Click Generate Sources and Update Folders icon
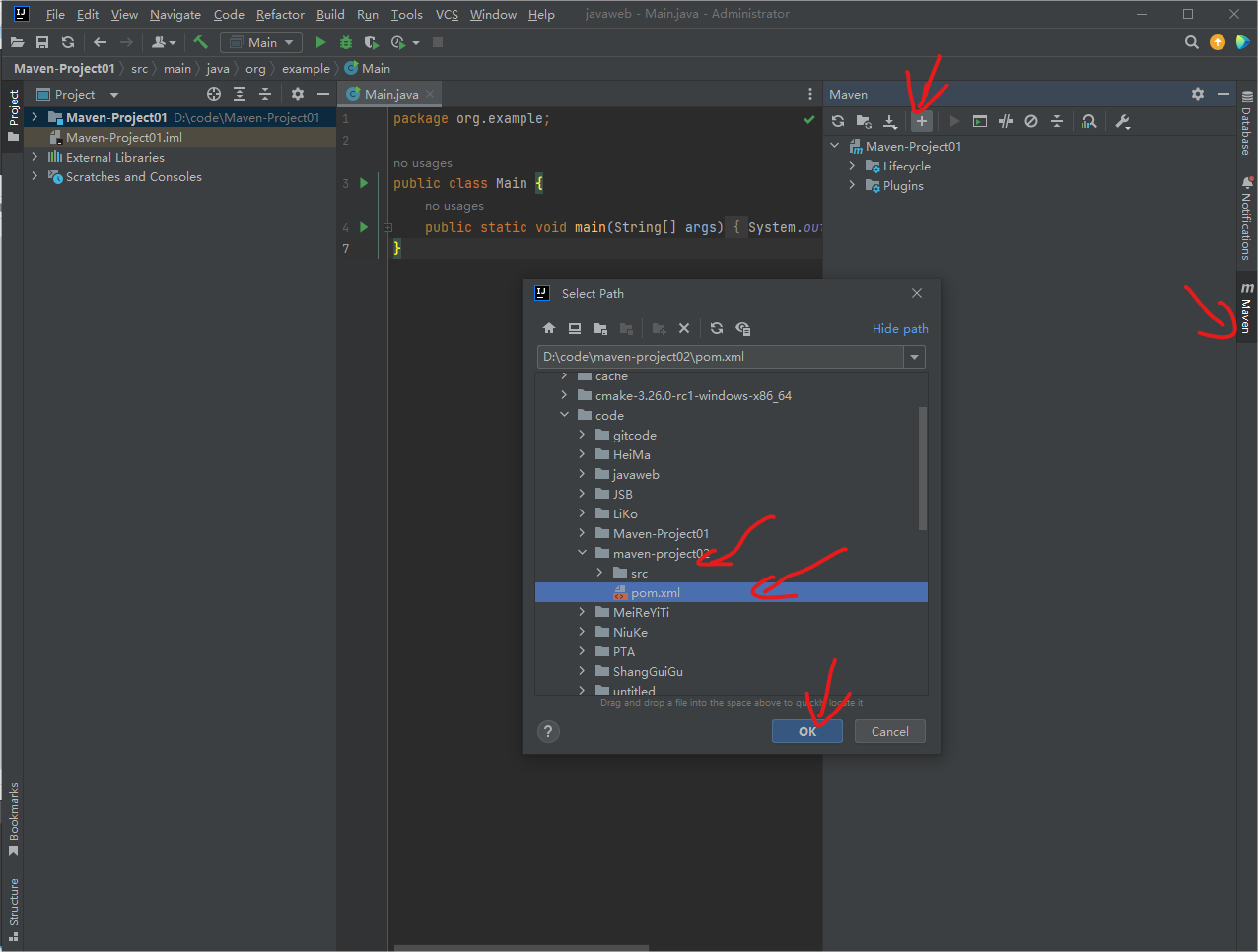1258x952 pixels. (x=864, y=121)
